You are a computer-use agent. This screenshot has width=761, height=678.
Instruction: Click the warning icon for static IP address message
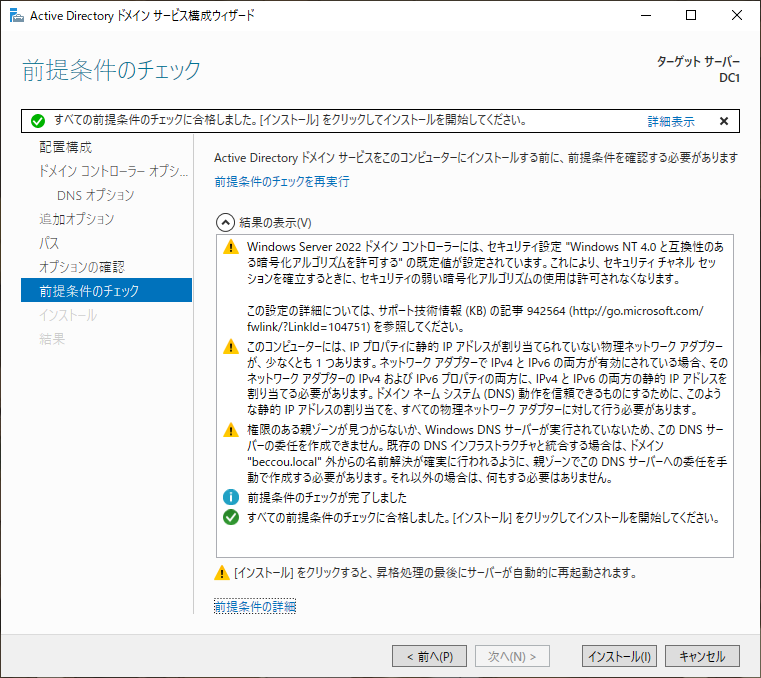pos(231,347)
